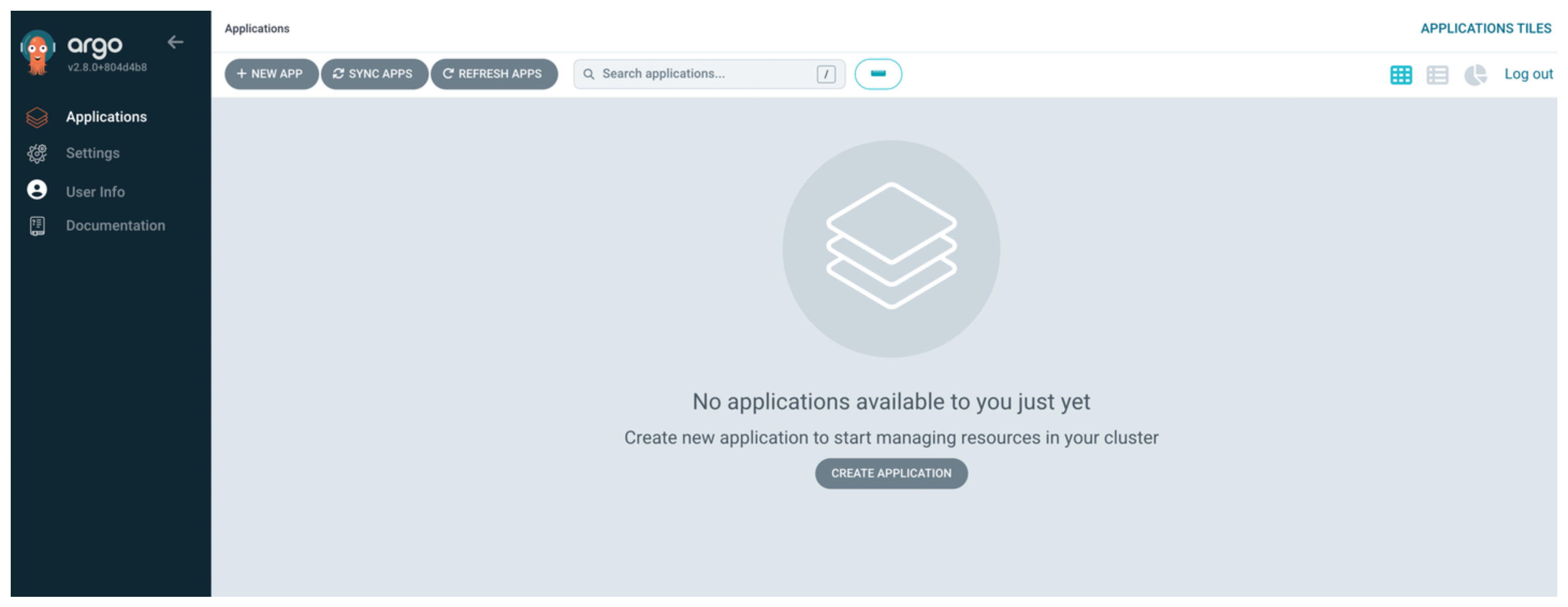Click Log out

(x=1528, y=74)
